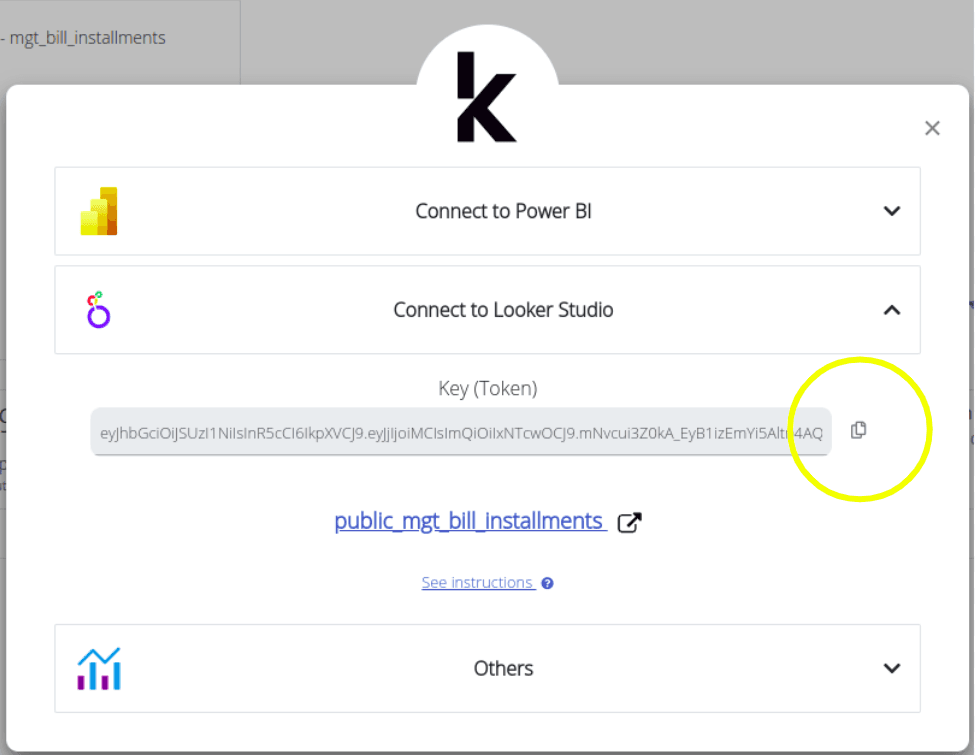This screenshot has height=755, width=975.
Task: Click the dimmed backdrop above the dialog
Action: tap(700, 40)
